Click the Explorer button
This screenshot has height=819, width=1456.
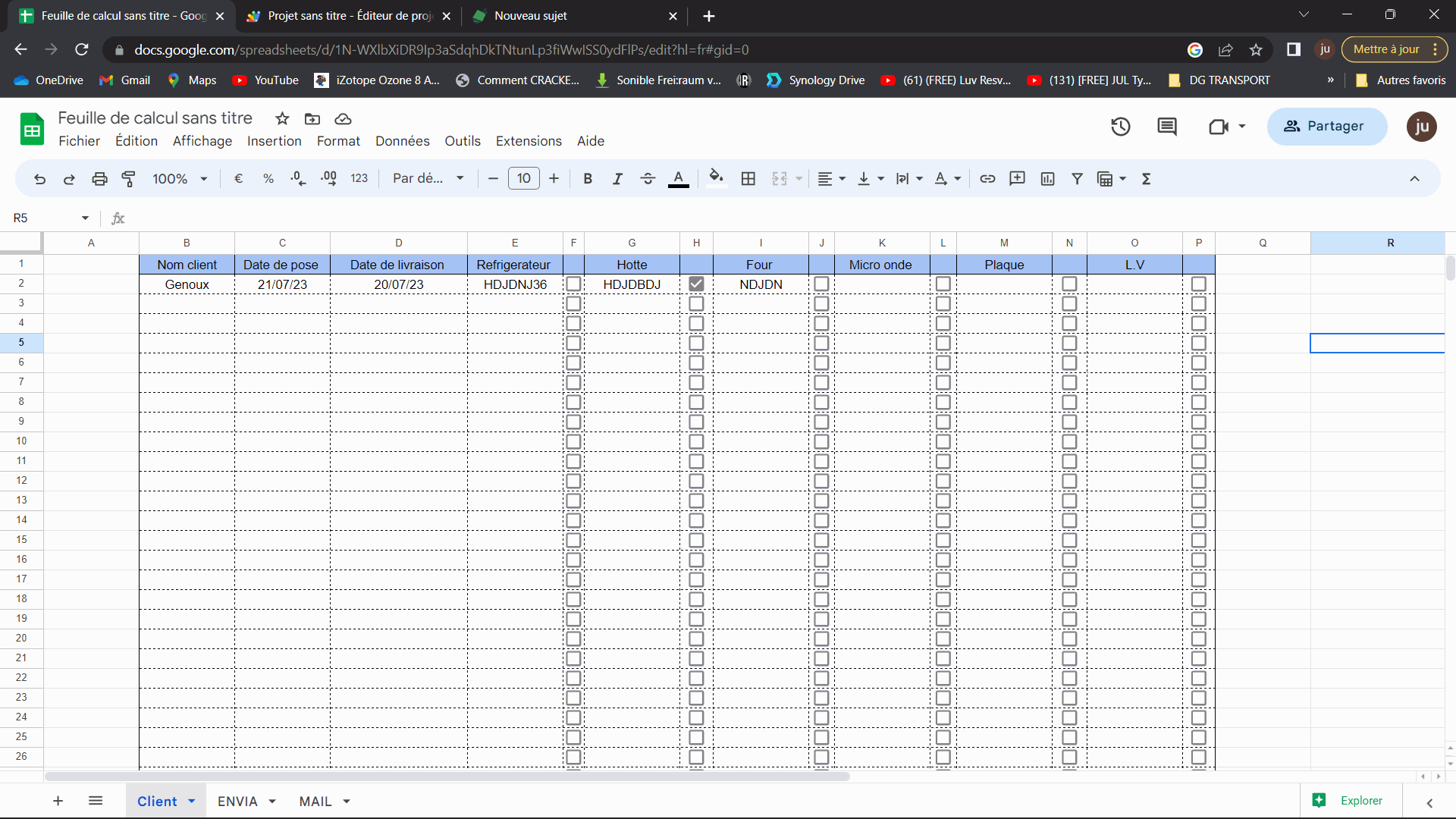[x=1351, y=801]
